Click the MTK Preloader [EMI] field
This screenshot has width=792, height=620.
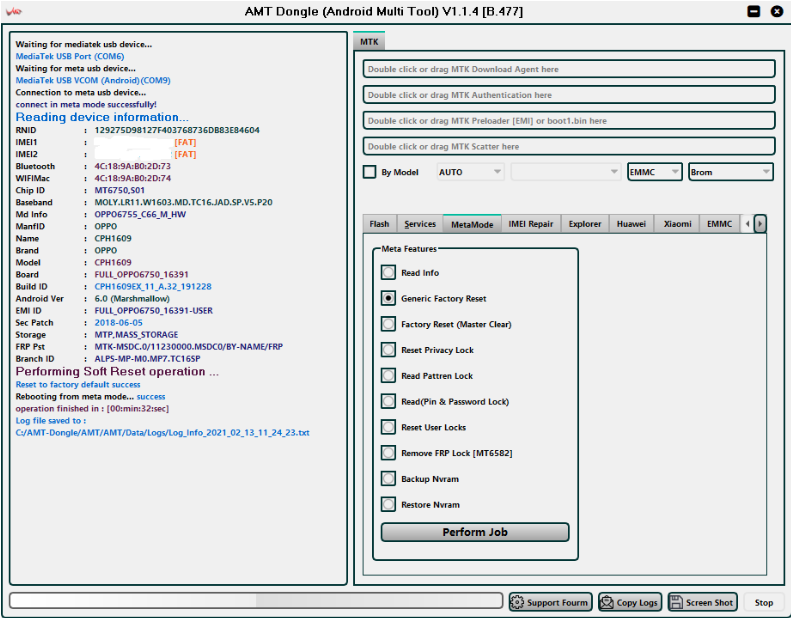569,121
